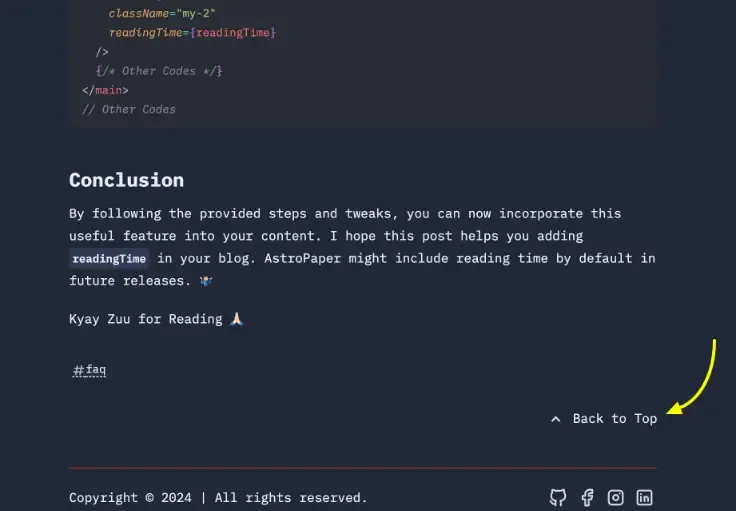Click the readingTime={readingTime} code line
The image size is (736, 511).
point(192,33)
